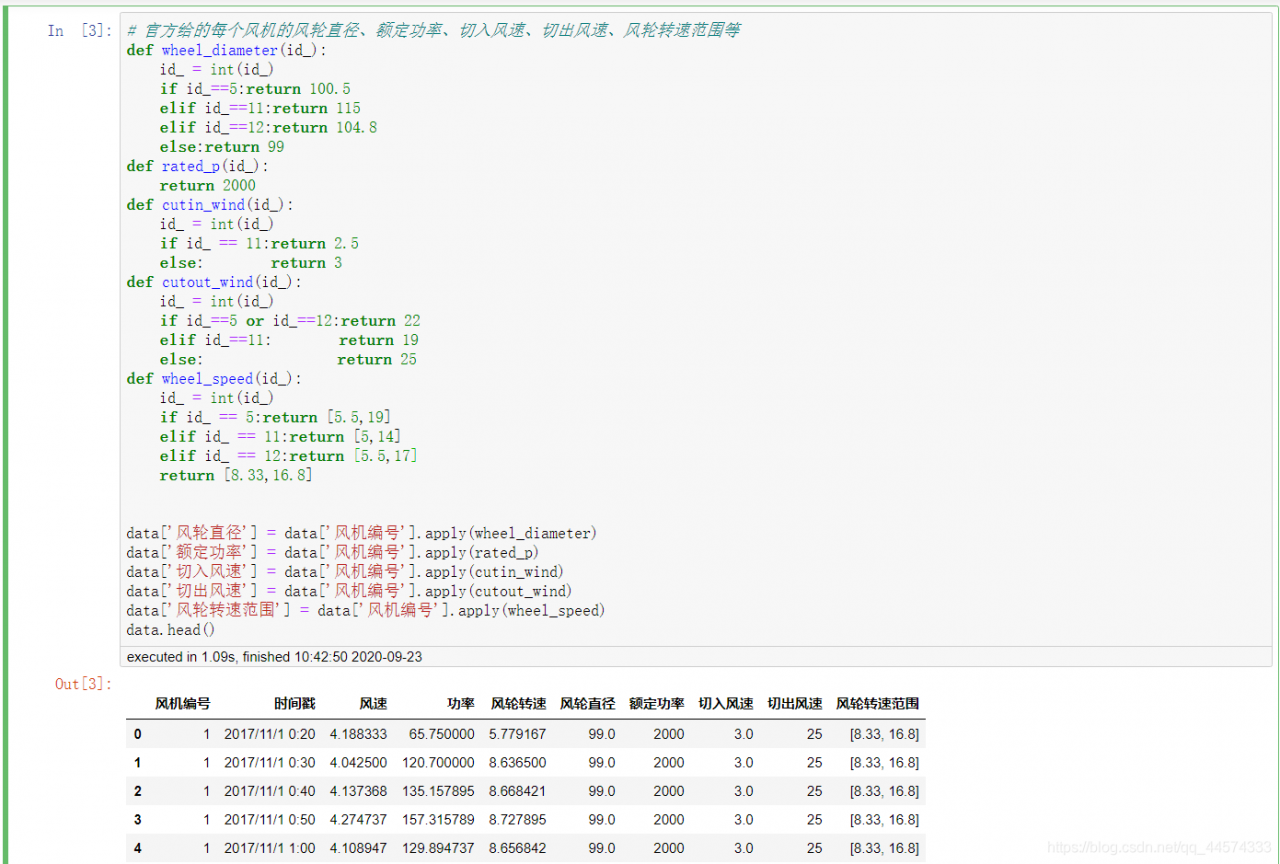This screenshot has height=864, width=1280.
Task: Click the wheel speed value 5.779167
Action: (x=518, y=734)
